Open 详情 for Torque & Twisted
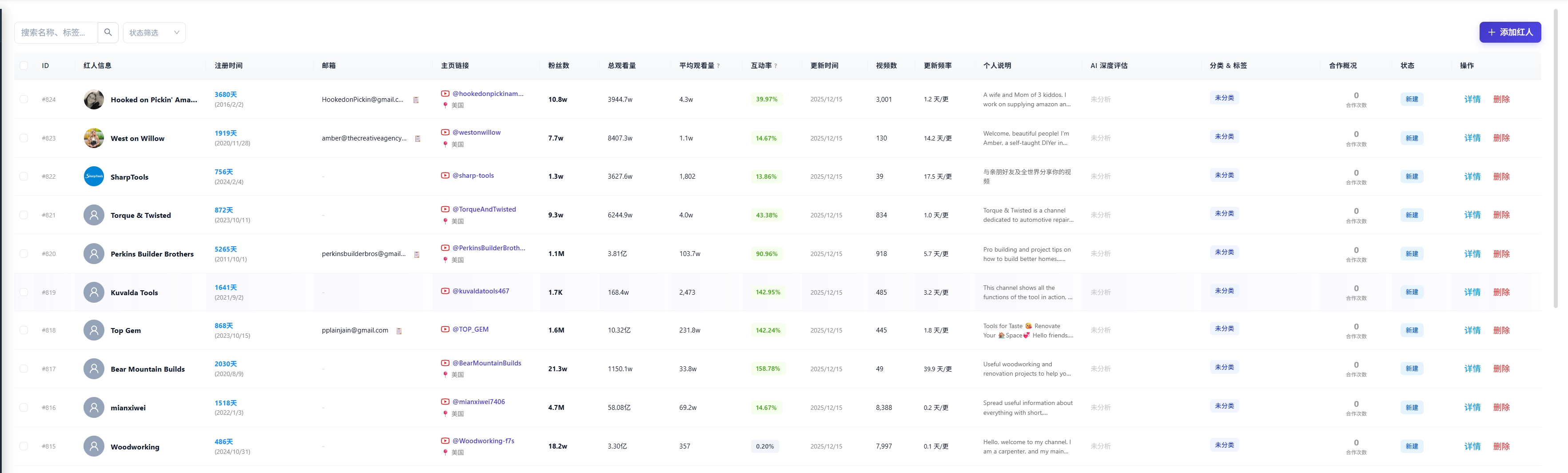Screen dimensions: 1568x473 (x=1471, y=215)
